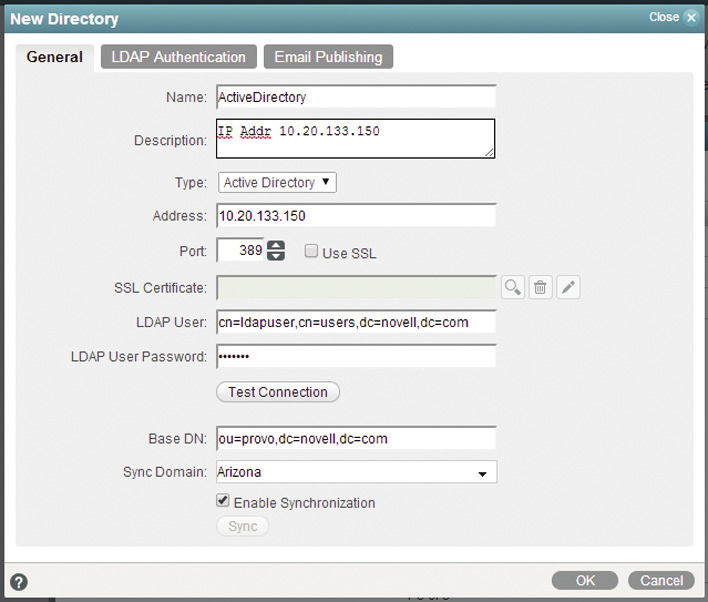Edit SSL certificate using pencil icon

[568, 287]
